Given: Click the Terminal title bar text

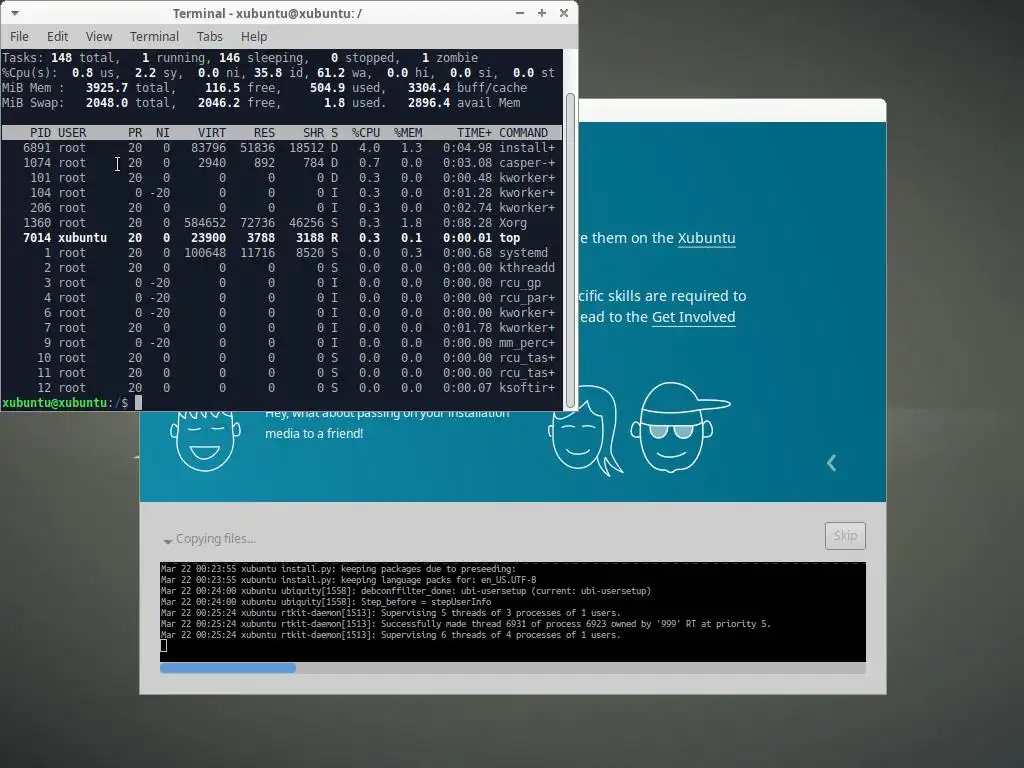Looking at the screenshot, I should coord(267,13).
